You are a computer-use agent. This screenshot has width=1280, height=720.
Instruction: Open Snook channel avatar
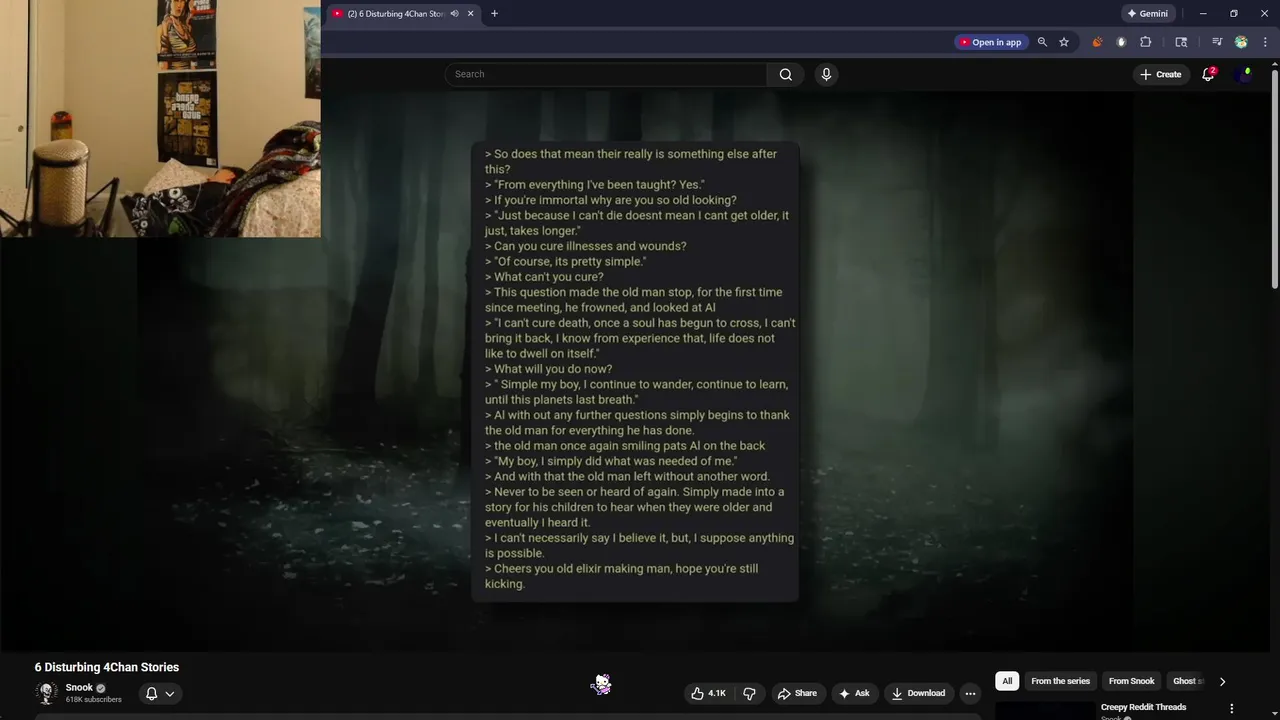[x=46, y=693]
